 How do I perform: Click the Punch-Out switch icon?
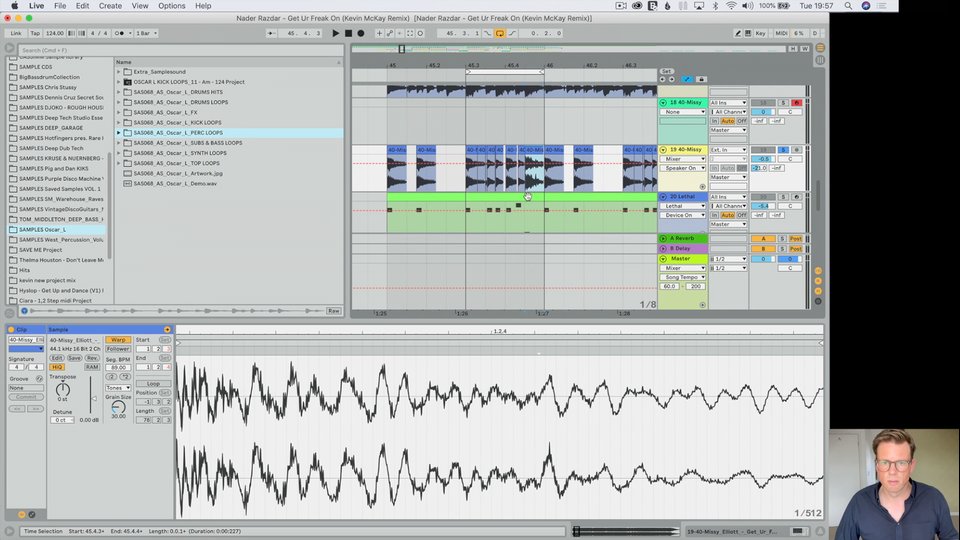[512, 33]
